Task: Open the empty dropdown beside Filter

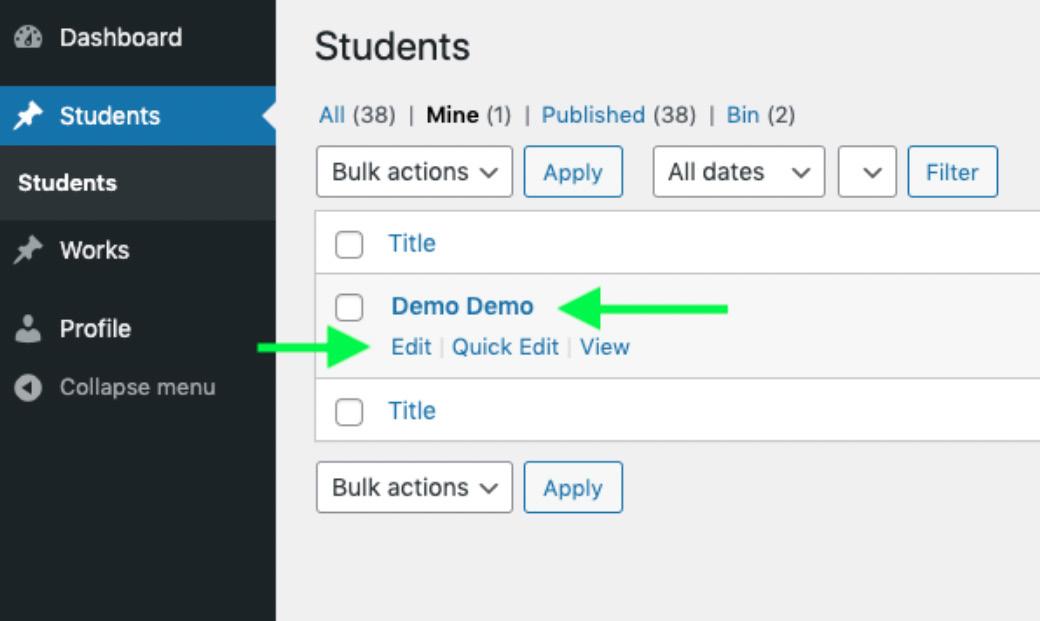Action: (867, 172)
